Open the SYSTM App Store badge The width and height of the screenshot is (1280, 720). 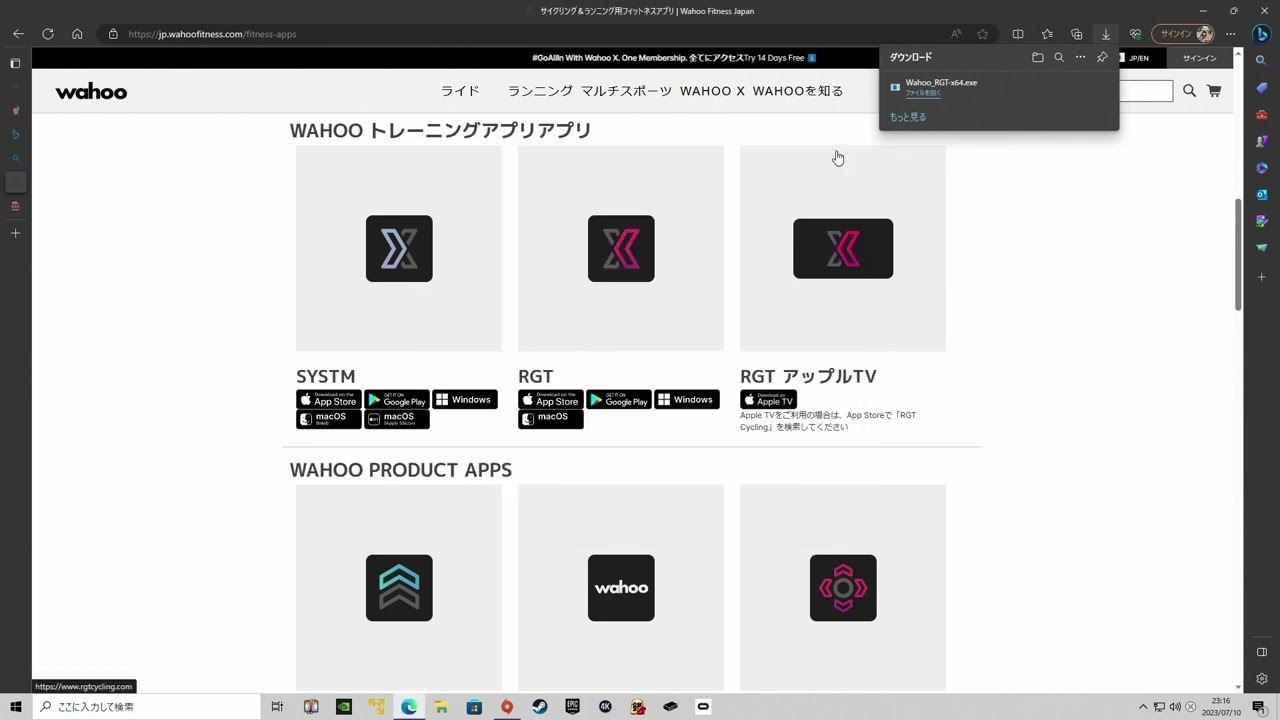pyautogui.click(x=329, y=400)
